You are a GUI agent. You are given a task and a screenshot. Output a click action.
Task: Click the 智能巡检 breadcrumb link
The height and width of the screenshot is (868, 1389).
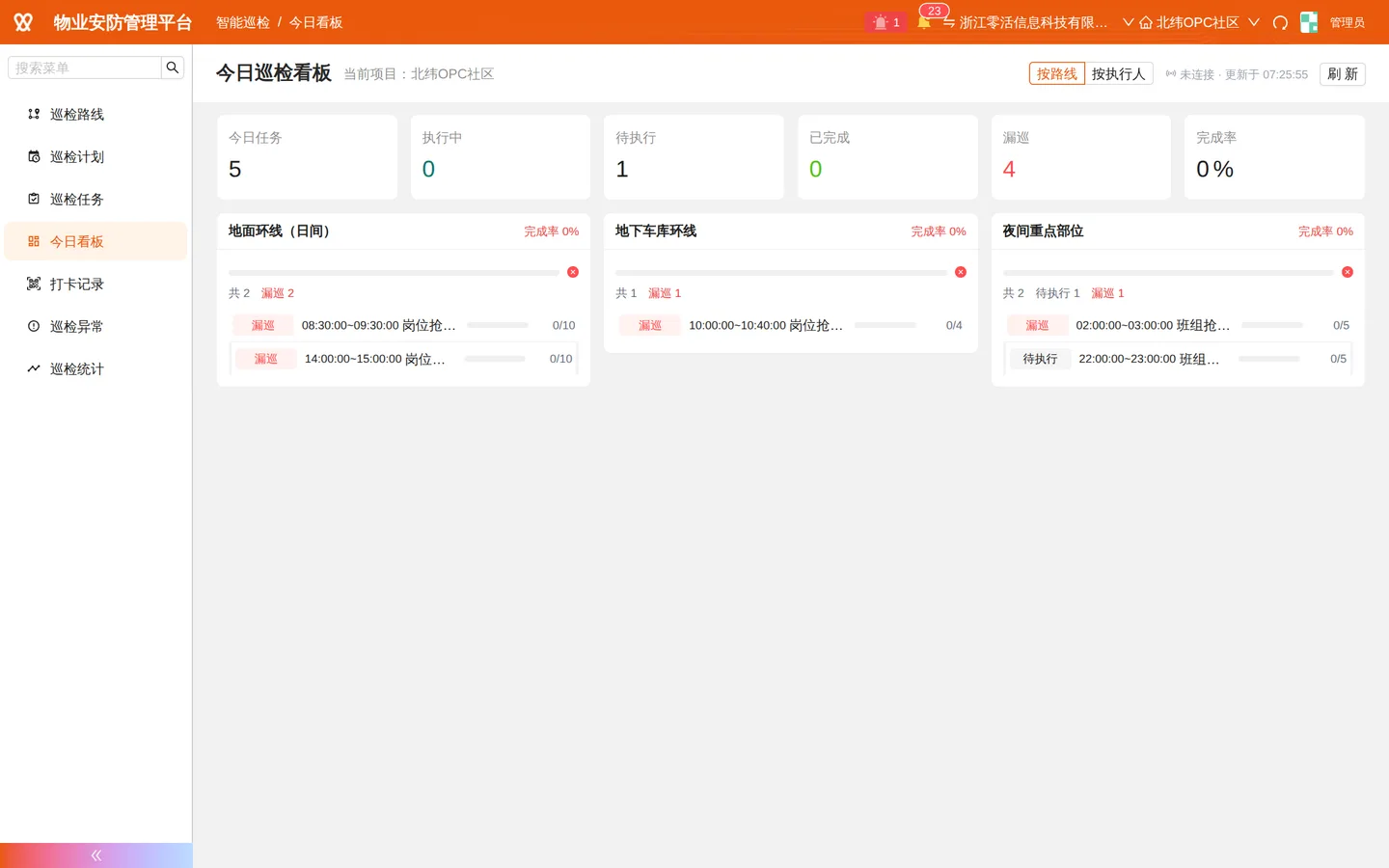click(243, 22)
